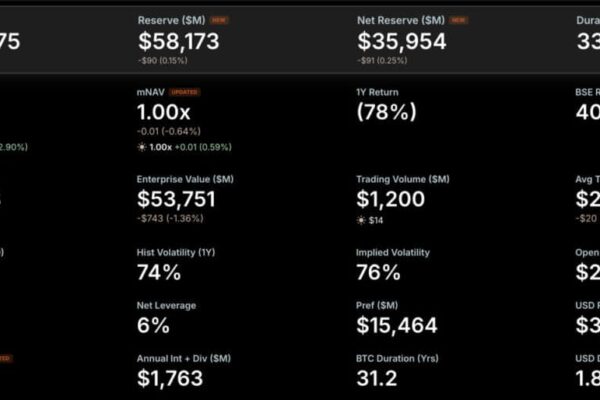Click the -$743 (-1.36%) change text
Viewport: 600px width, 400px height.
[x=170, y=219]
